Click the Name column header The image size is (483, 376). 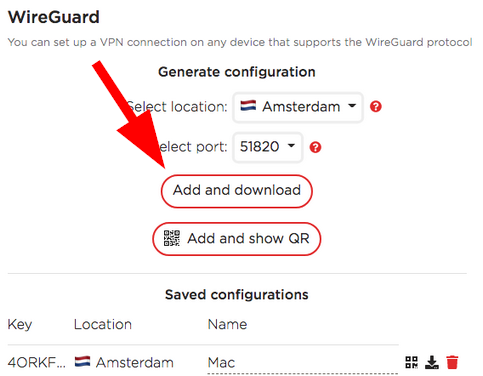(227, 324)
